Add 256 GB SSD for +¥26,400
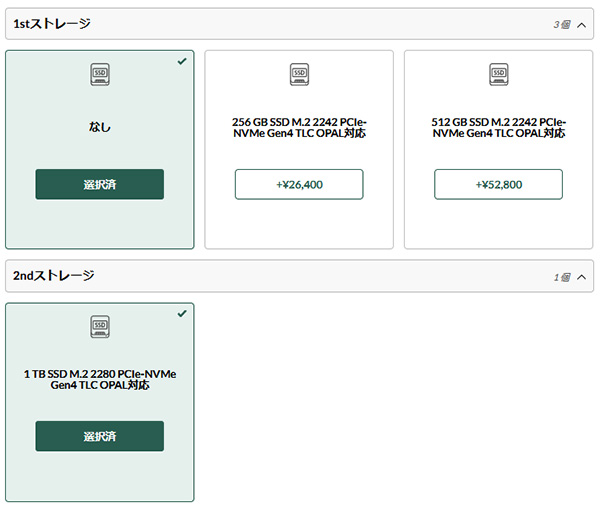The width and height of the screenshot is (600, 508). pyautogui.click(x=299, y=184)
